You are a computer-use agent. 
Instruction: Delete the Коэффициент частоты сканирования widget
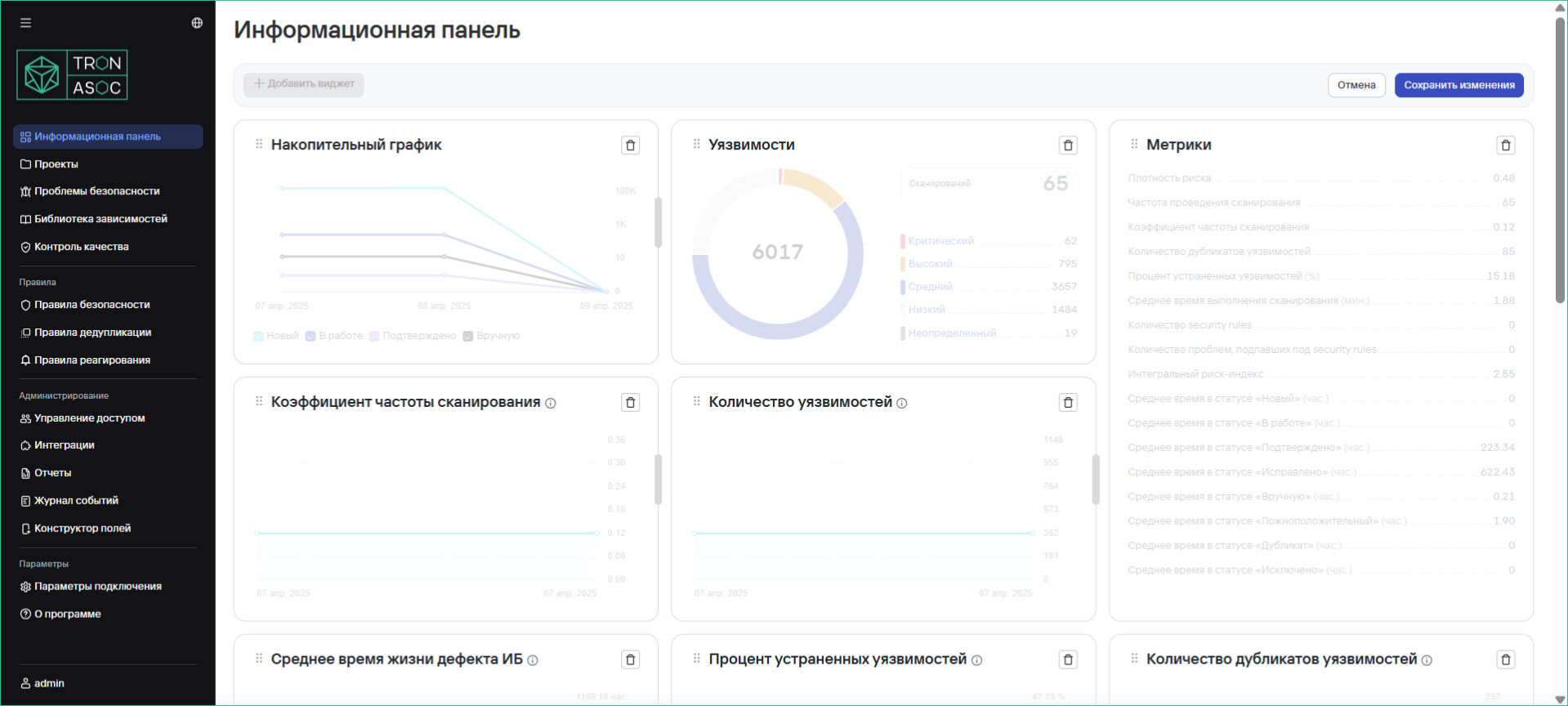click(630, 403)
